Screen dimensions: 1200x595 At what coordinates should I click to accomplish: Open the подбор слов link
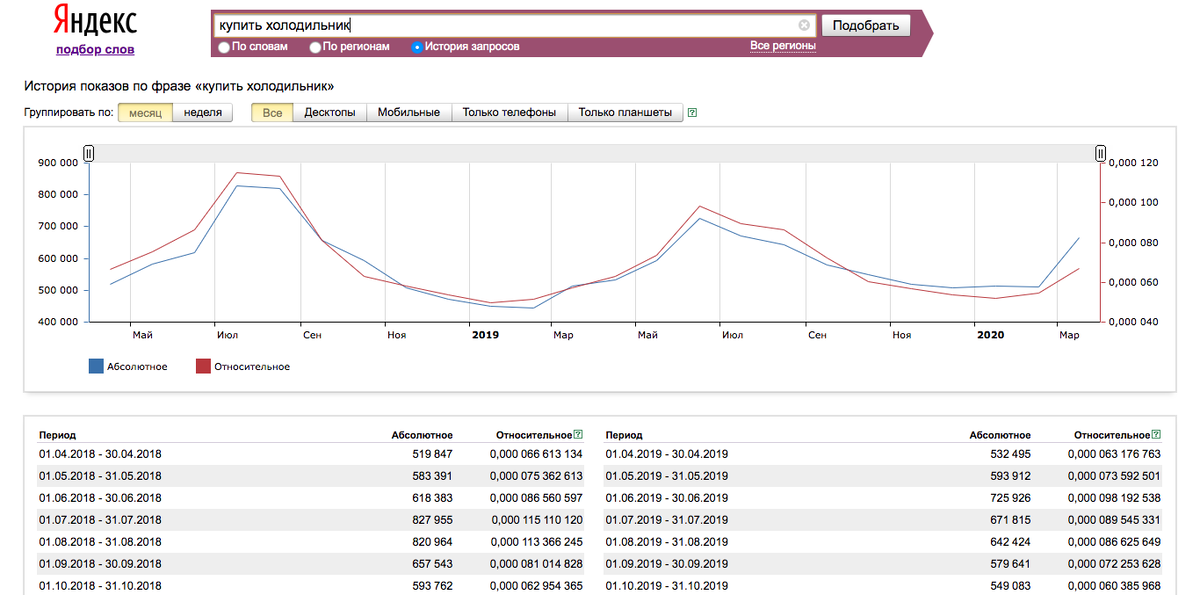point(95,49)
